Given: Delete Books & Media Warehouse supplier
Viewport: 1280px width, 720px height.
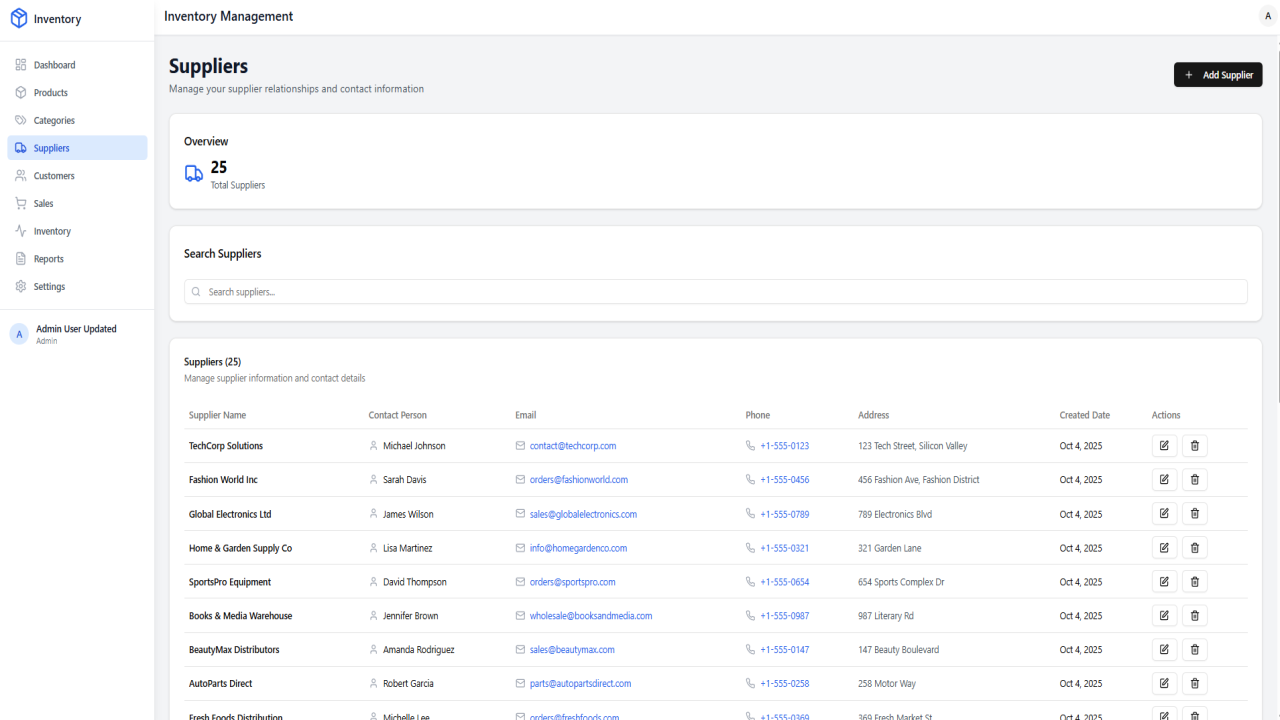Looking at the screenshot, I should pyautogui.click(x=1195, y=616).
